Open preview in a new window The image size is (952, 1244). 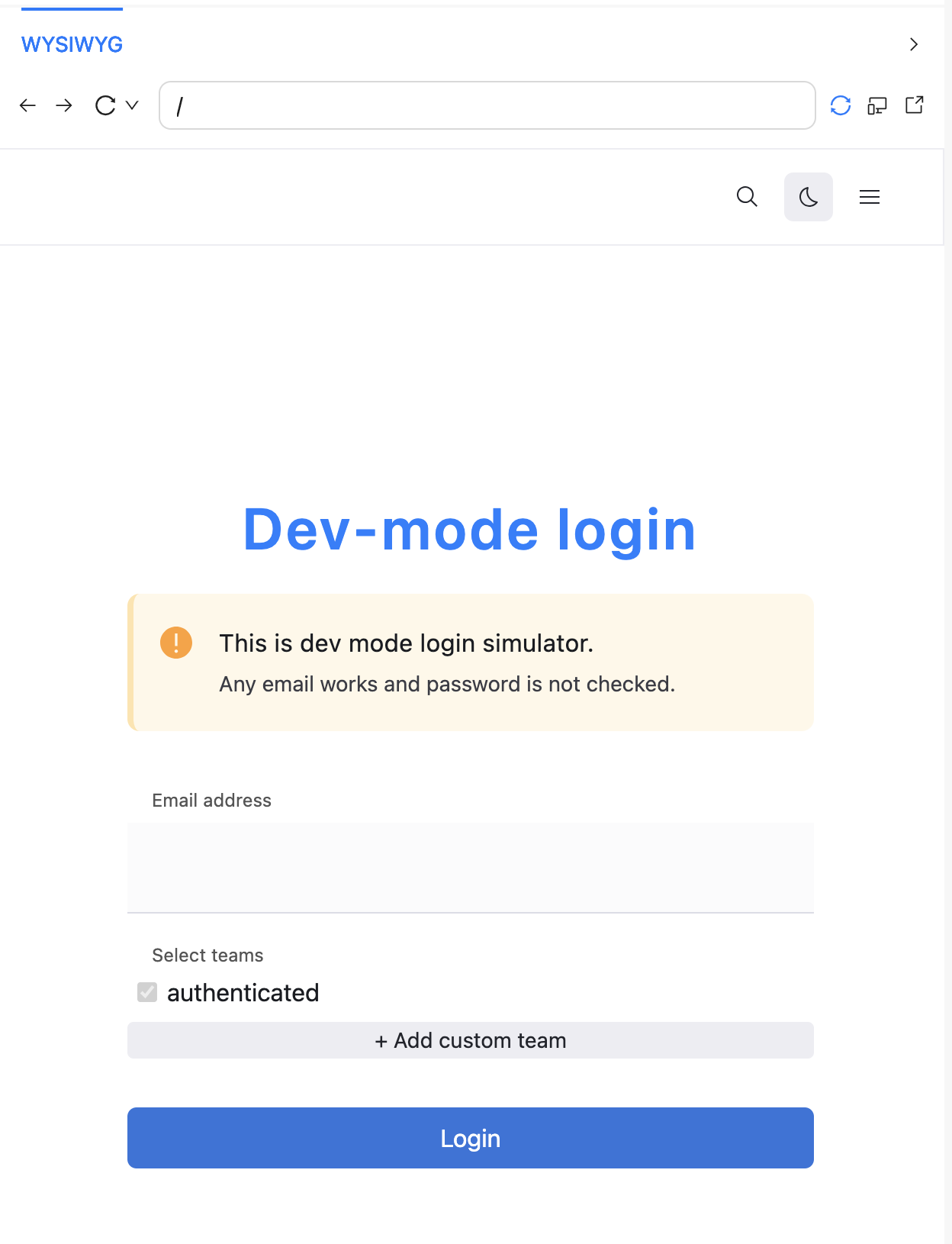click(x=914, y=105)
